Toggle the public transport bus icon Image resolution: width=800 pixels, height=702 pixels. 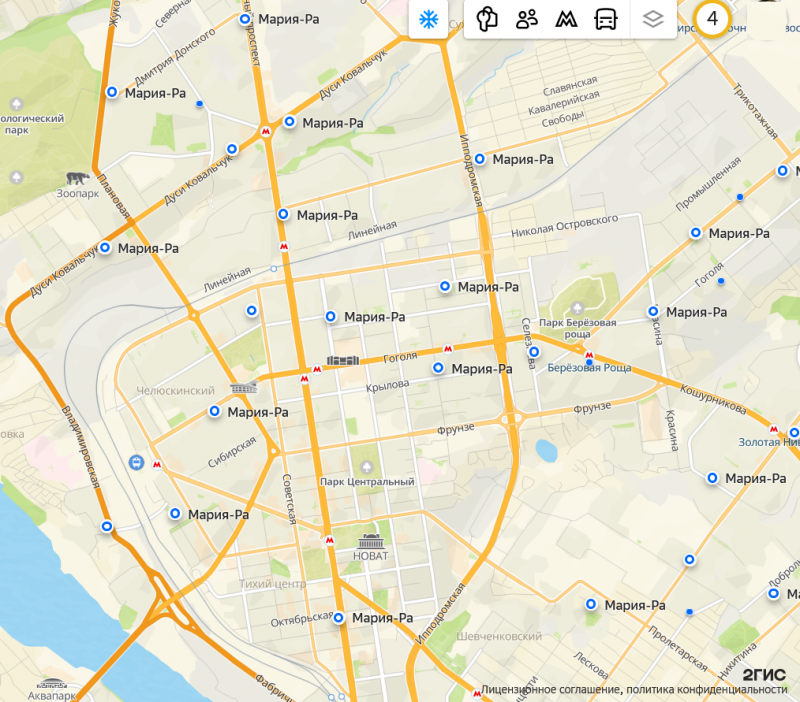[606, 20]
